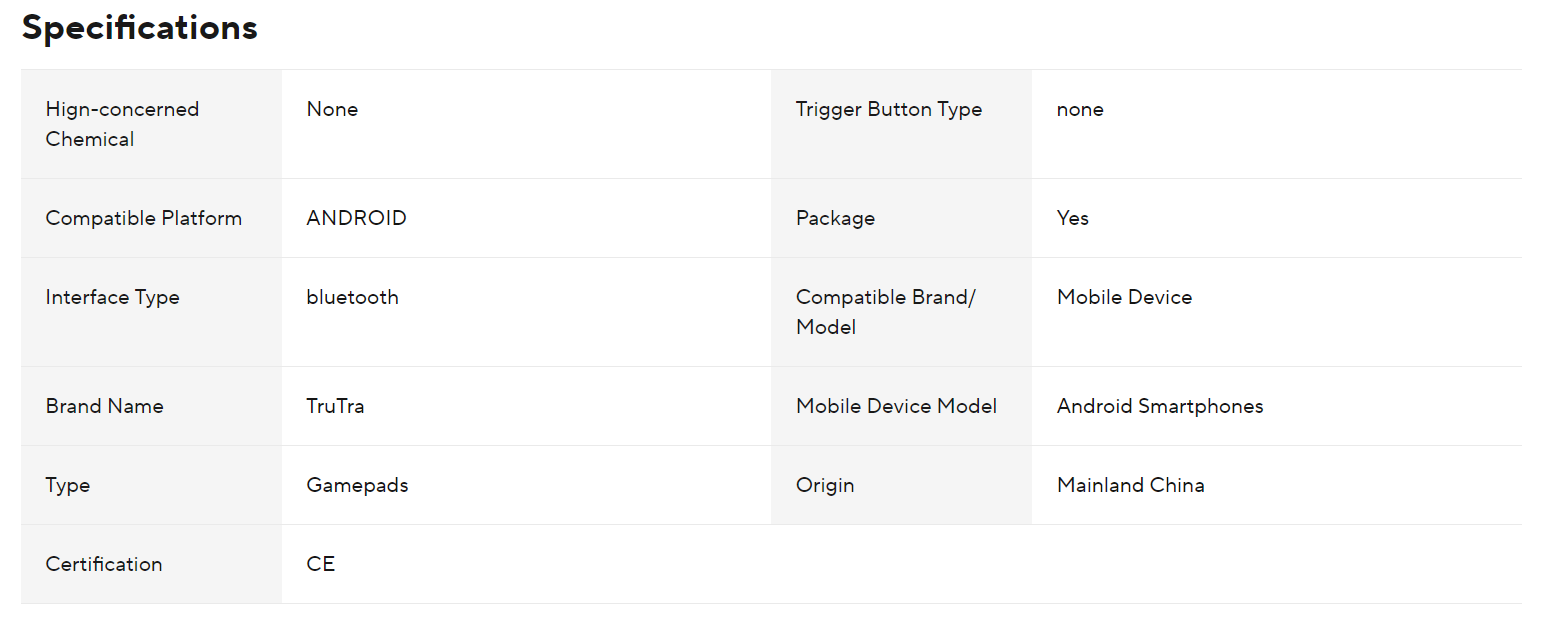
Task: Select the Mainland China origin value
Action: (1130, 485)
